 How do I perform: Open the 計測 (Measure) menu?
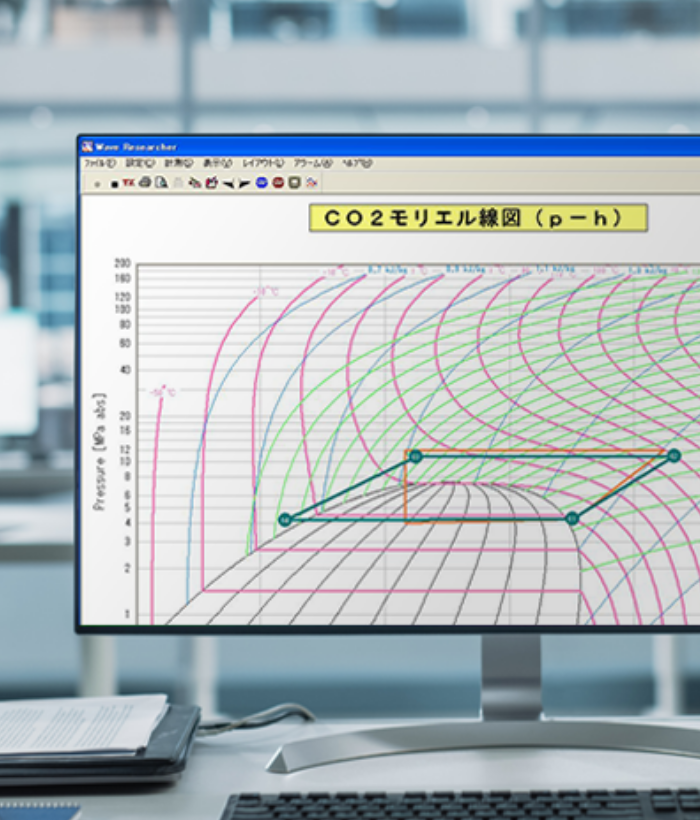[179, 164]
